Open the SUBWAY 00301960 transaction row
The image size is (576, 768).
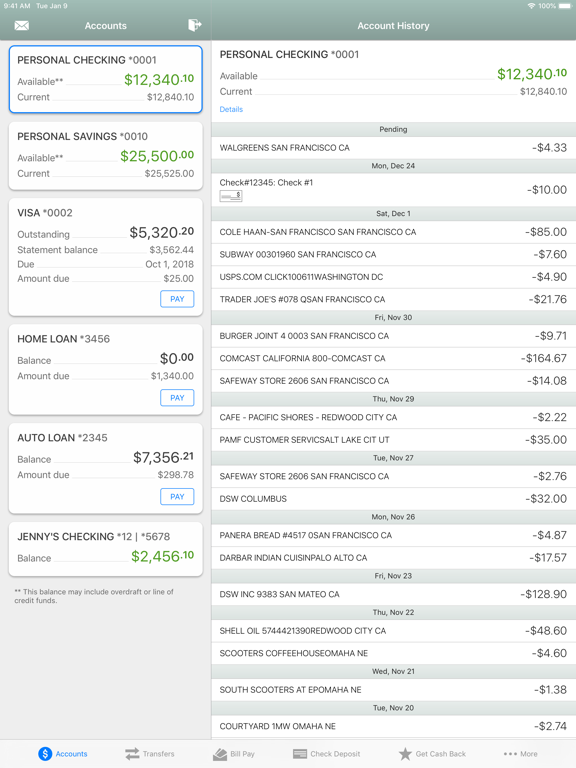coord(394,254)
